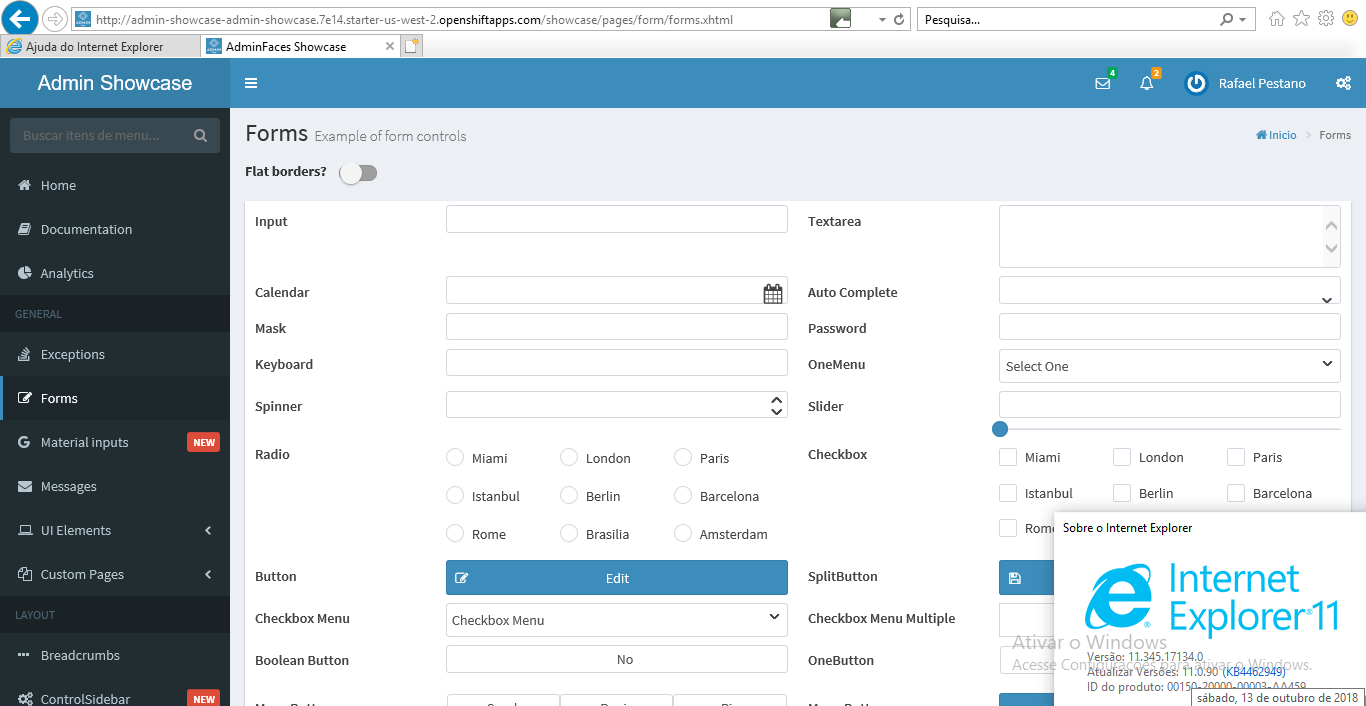Select the Paris radio button
The image size is (1366, 706).
pos(683,457)
